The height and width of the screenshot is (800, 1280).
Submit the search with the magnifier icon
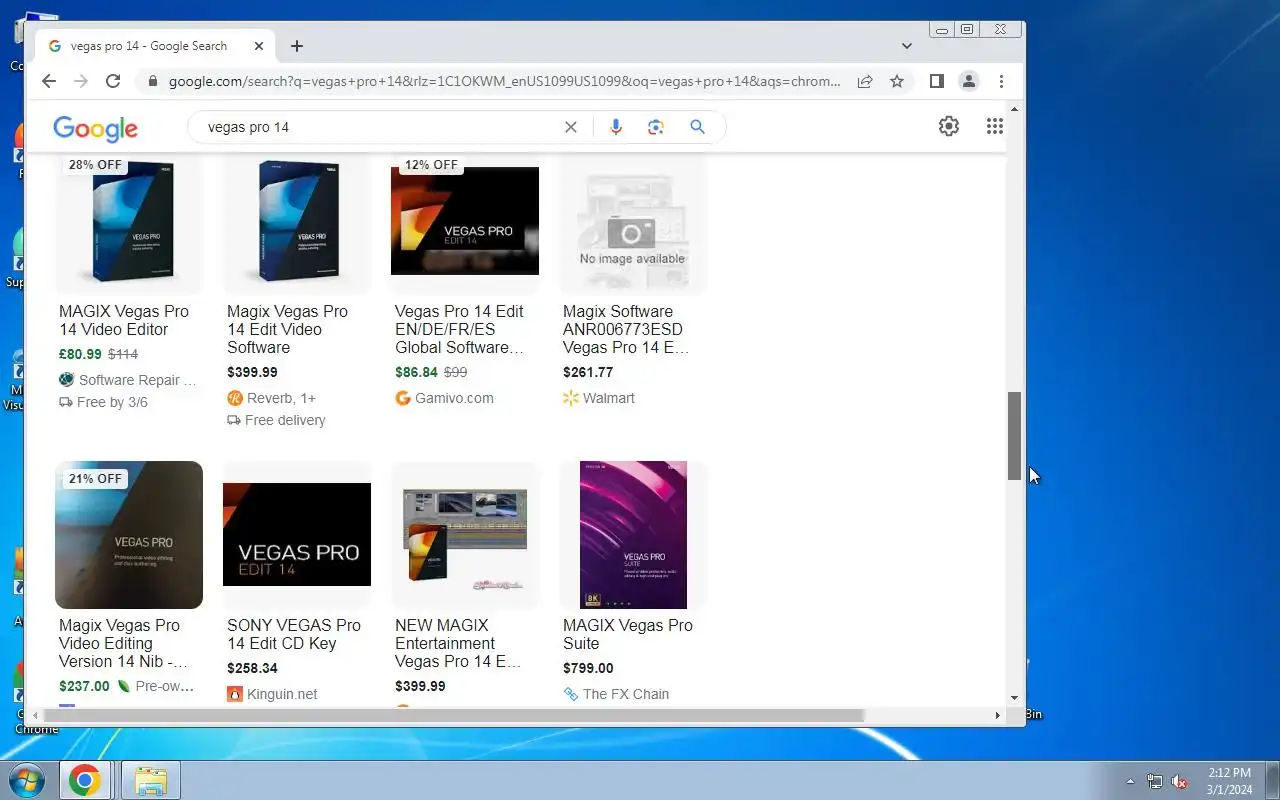click(x=697, y=127)
